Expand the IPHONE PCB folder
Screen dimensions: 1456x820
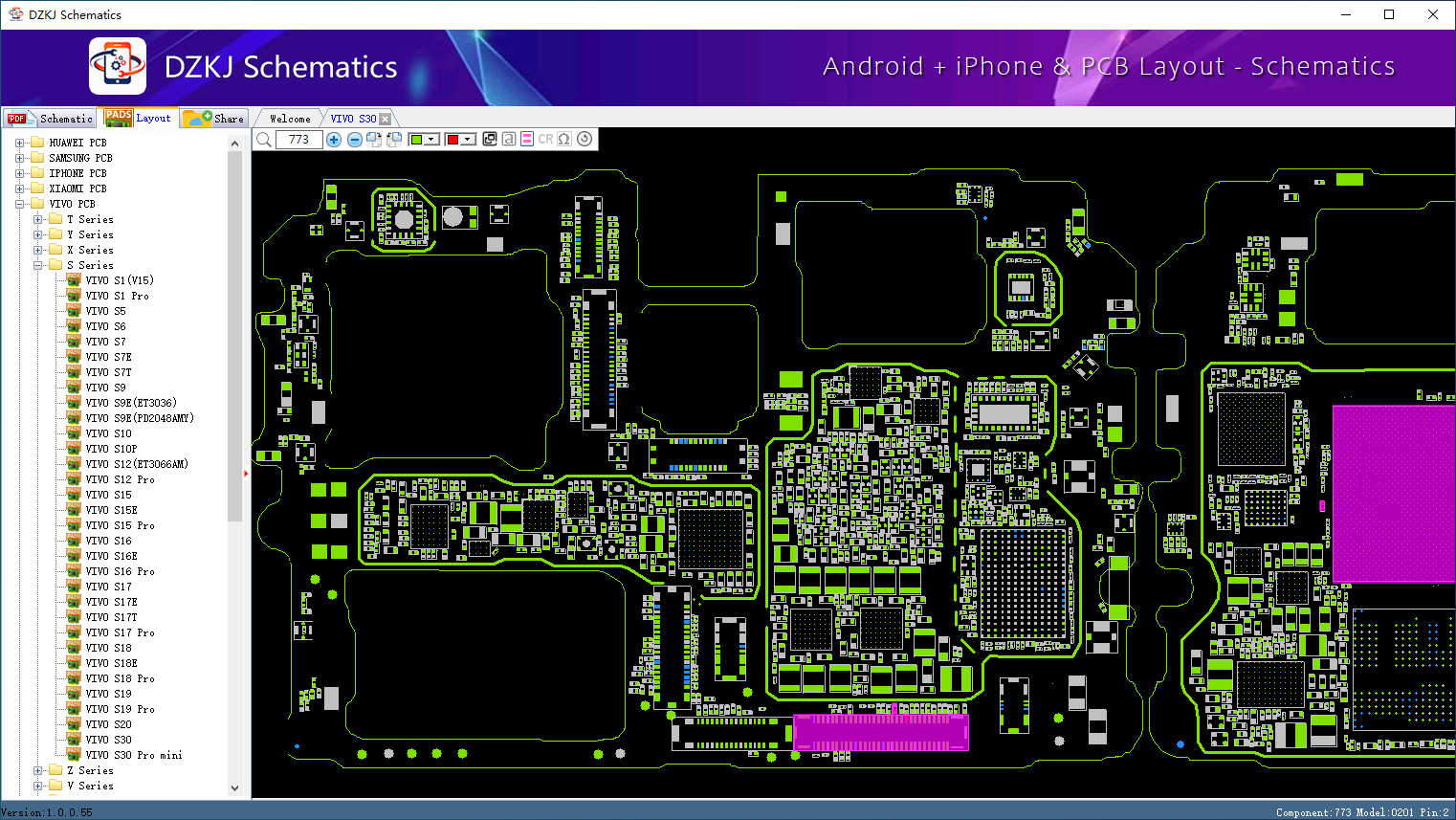(19, 173)
